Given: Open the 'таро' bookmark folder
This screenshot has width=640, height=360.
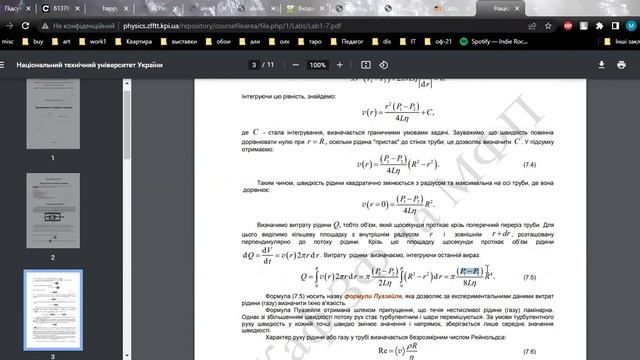Looking at the screenshot, I should 310,42.
